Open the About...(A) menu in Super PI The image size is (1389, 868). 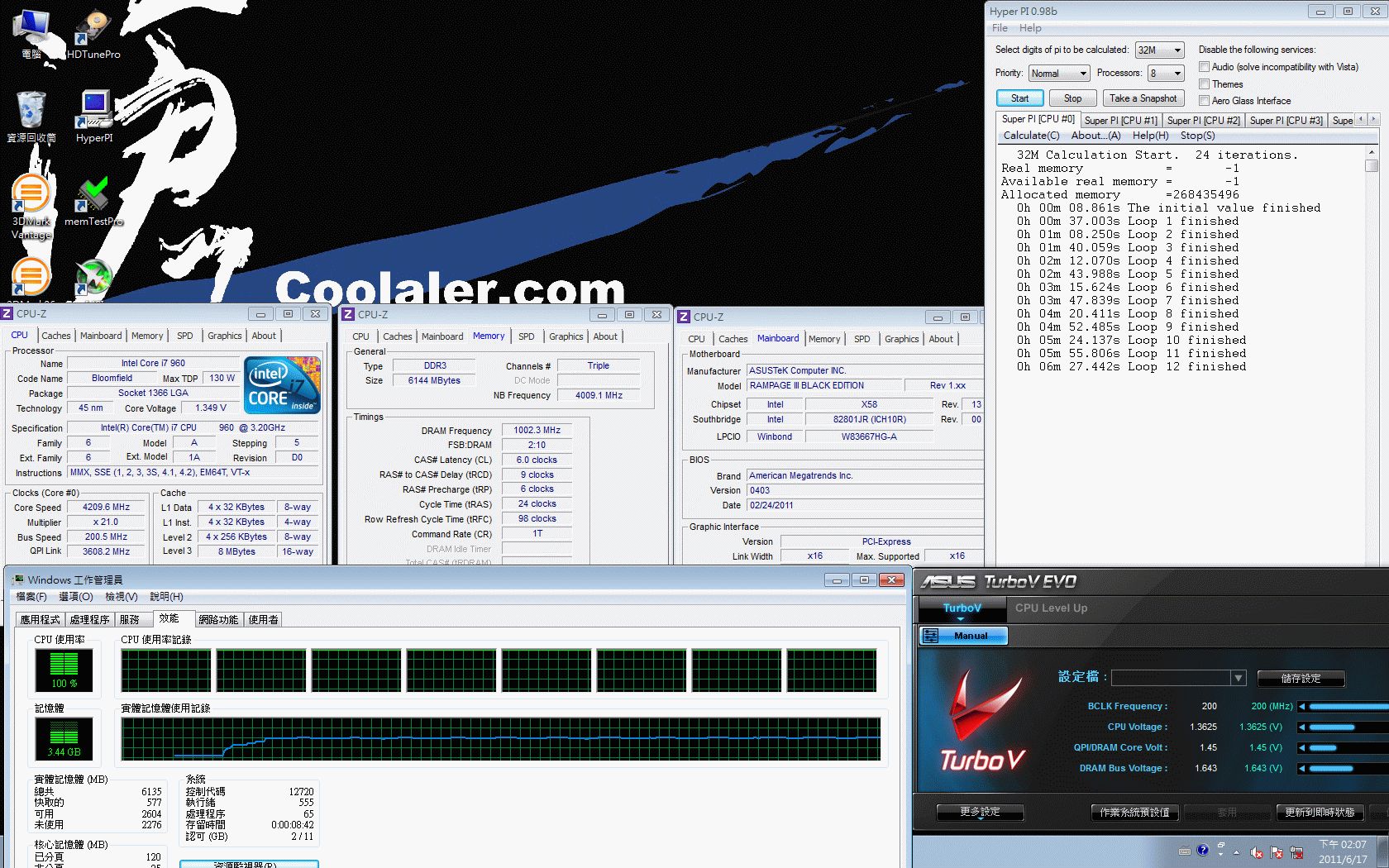(x=1095, y=136)
